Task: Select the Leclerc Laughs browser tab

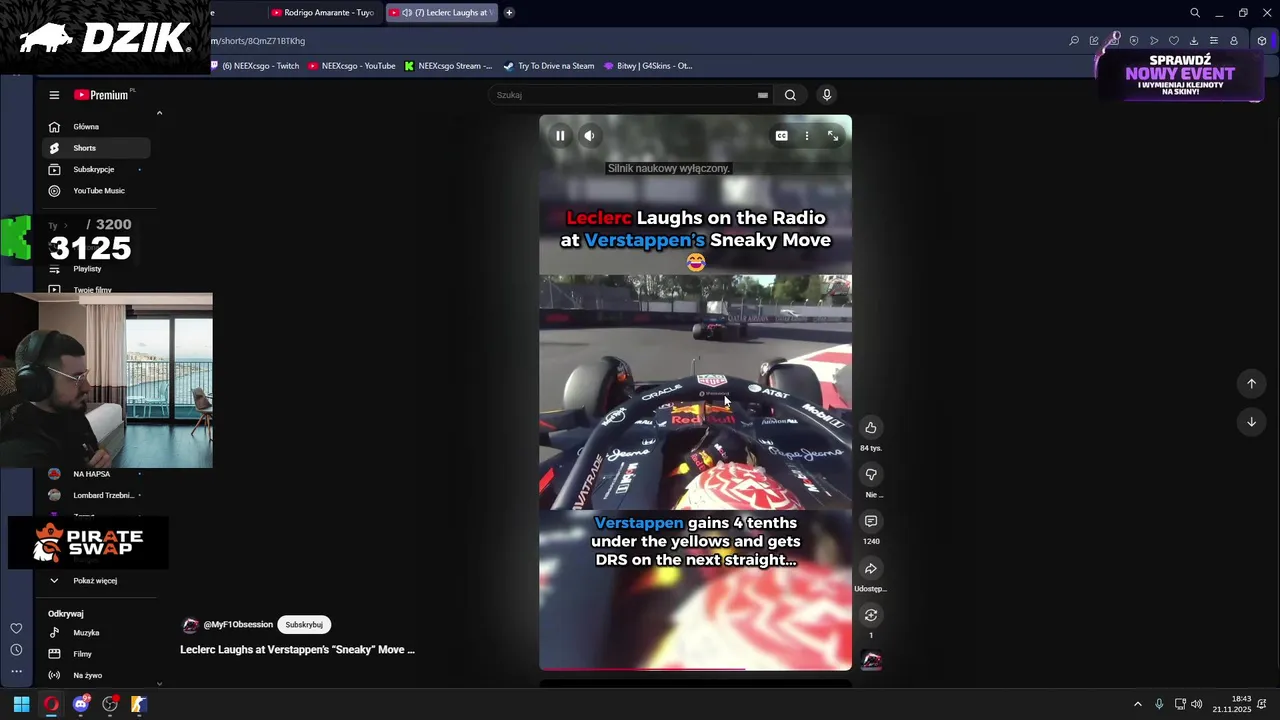Action: (440, 13)
